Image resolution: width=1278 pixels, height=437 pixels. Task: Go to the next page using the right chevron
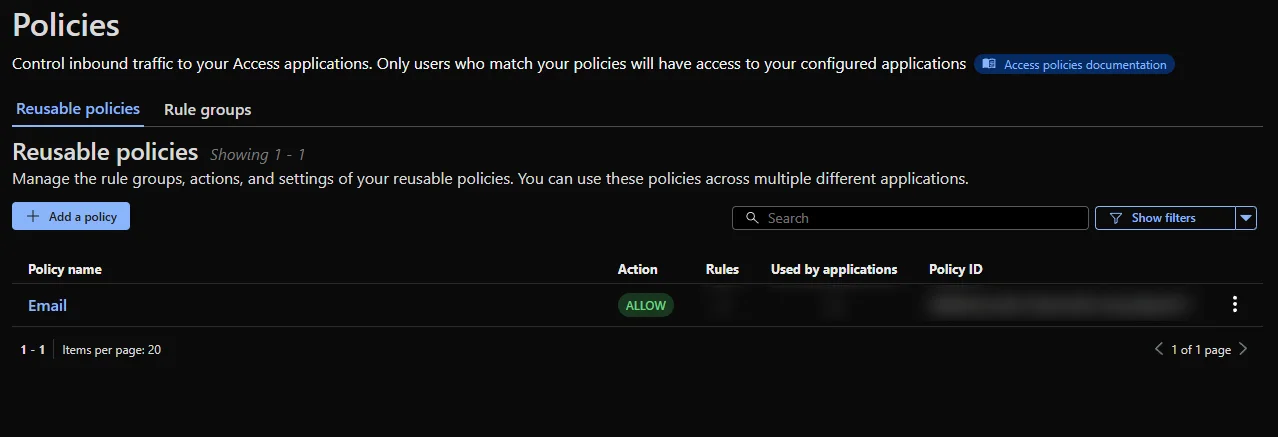click(1243, 349)
